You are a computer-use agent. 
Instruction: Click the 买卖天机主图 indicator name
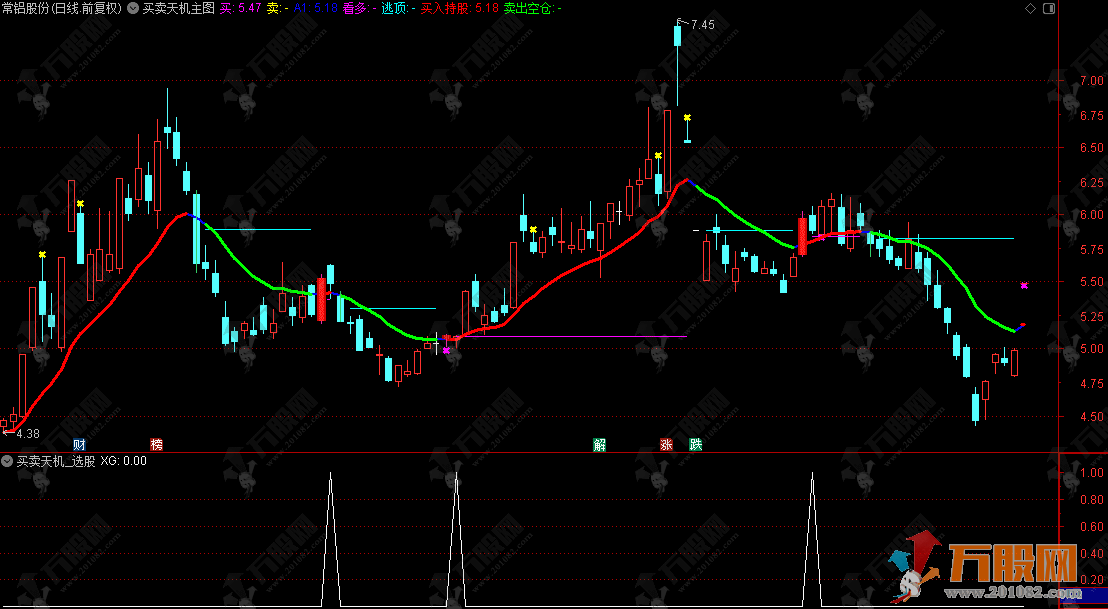[x=178, y=8]
